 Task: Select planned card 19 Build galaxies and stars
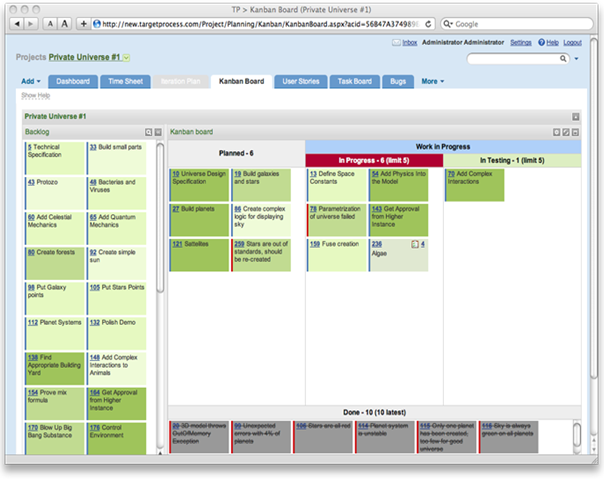[x=261, y=185]
